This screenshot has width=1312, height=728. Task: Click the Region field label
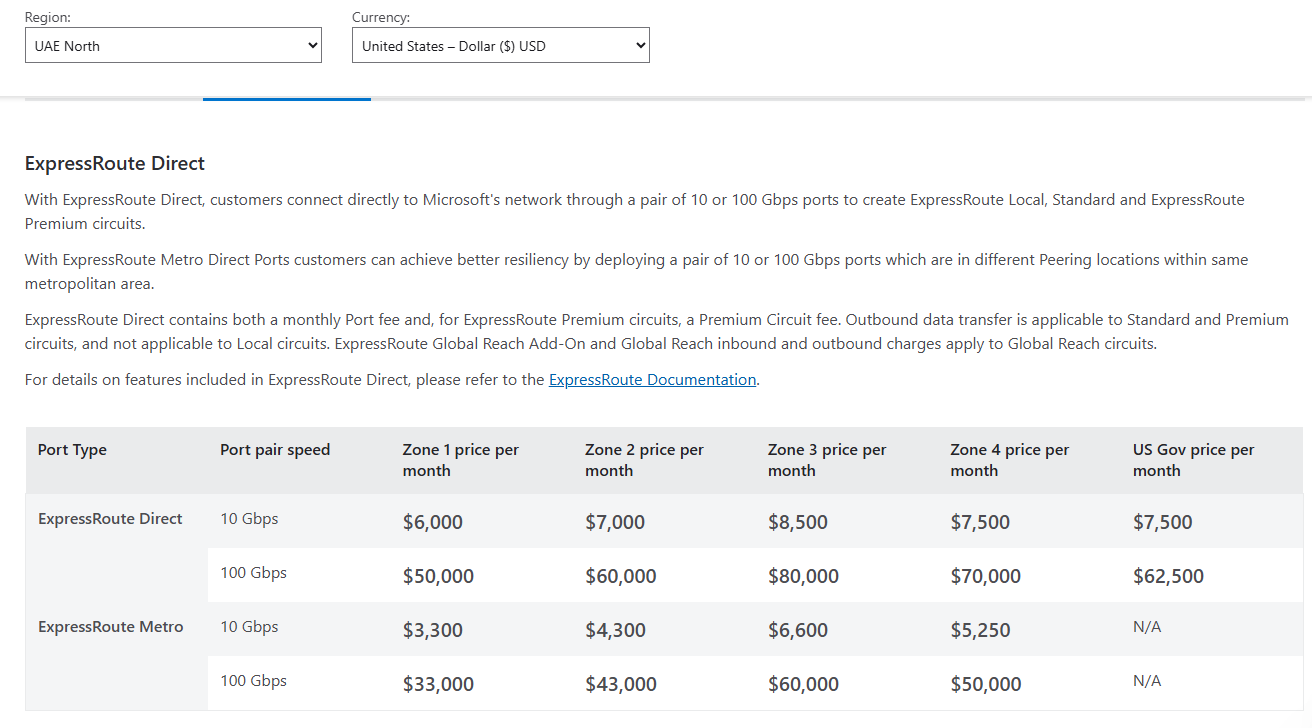tap(48, 17)
